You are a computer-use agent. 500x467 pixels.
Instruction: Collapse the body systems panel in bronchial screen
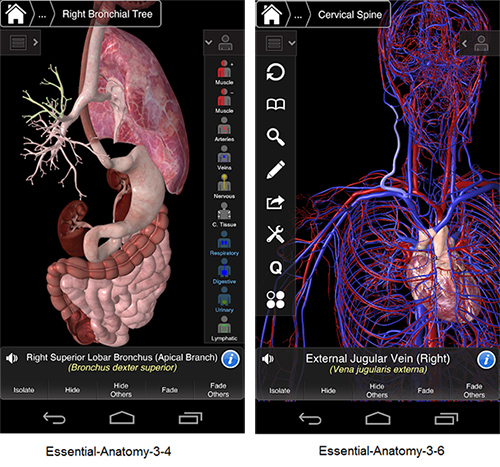(224, 43)
